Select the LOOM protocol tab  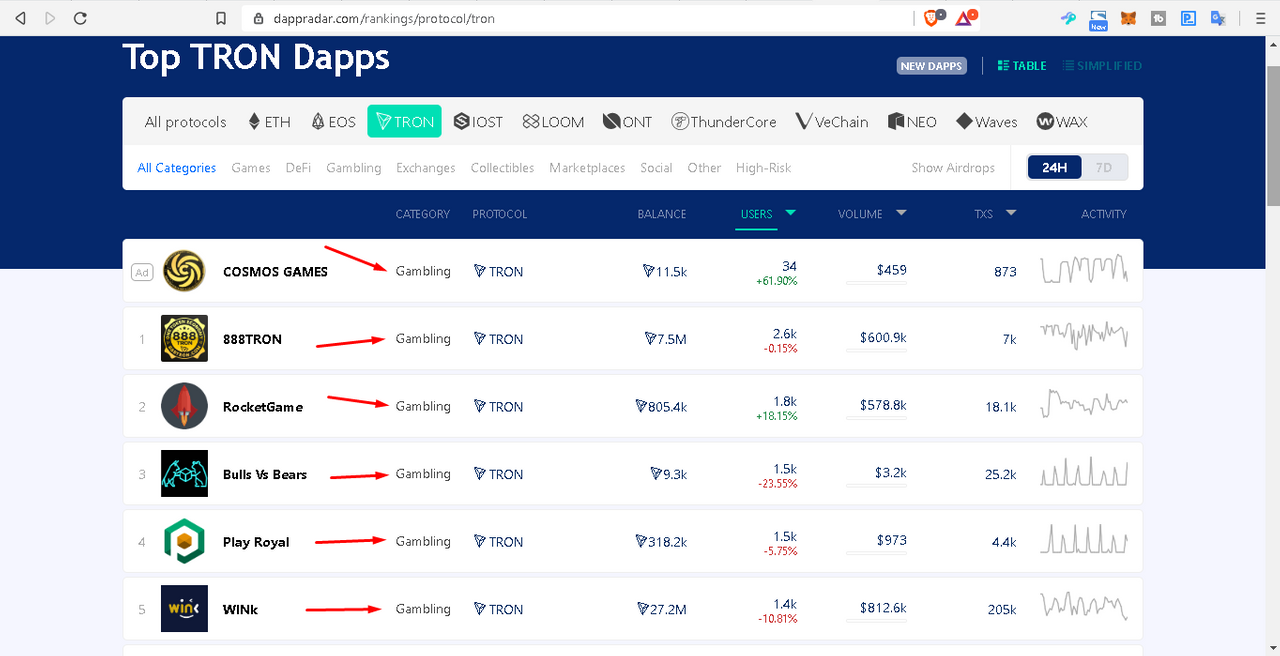[x=553, y=122]
